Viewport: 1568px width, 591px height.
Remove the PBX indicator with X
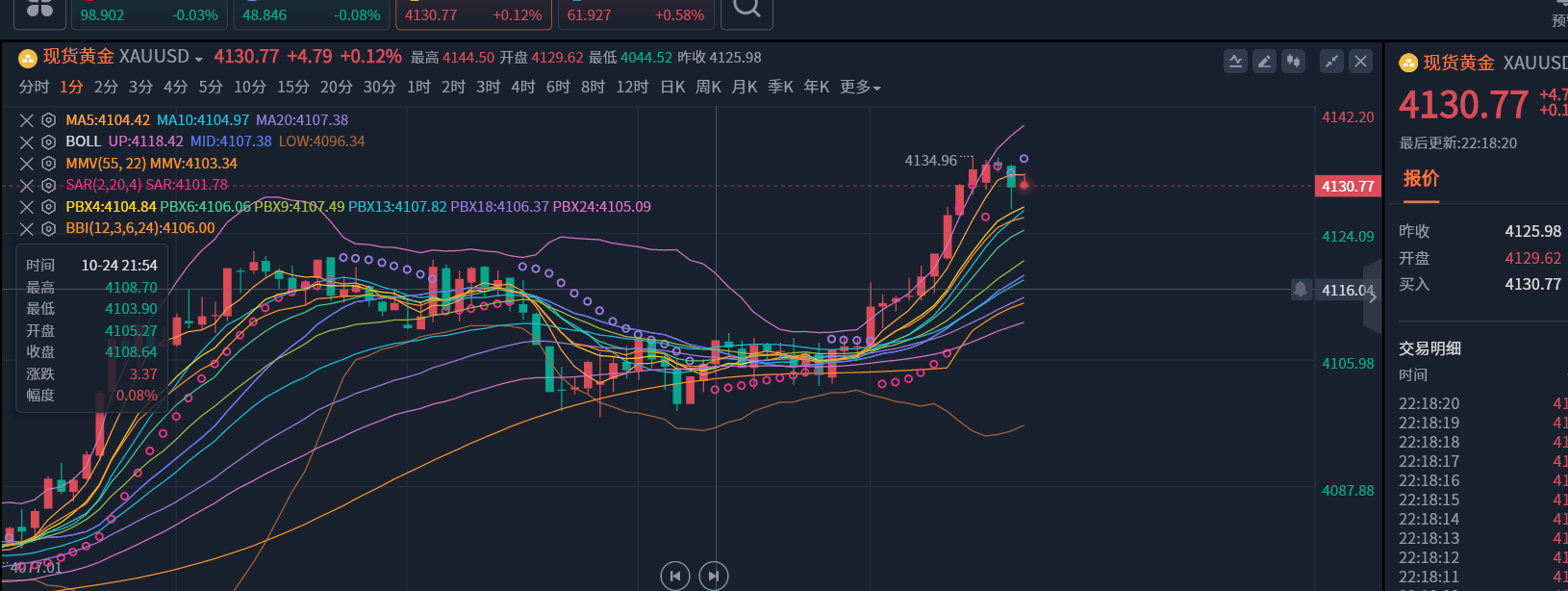27,207
